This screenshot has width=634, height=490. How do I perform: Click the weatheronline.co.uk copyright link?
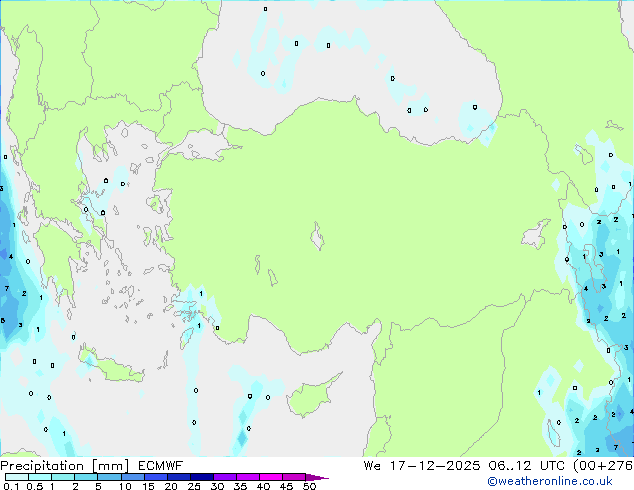(x=550, y=481)
